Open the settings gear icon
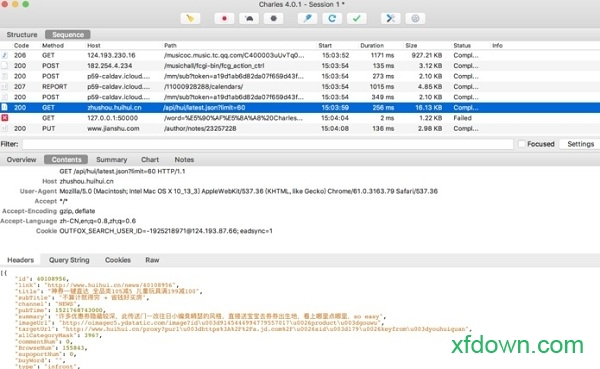600x369 pixels. (x=415, y=18)
